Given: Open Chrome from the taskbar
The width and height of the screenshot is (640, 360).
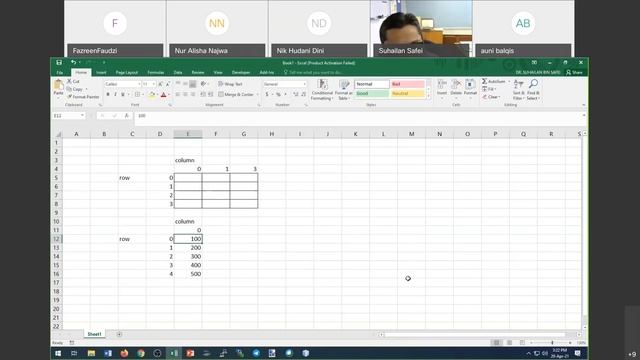Looking at the screenshot, I should click(141, 353).
